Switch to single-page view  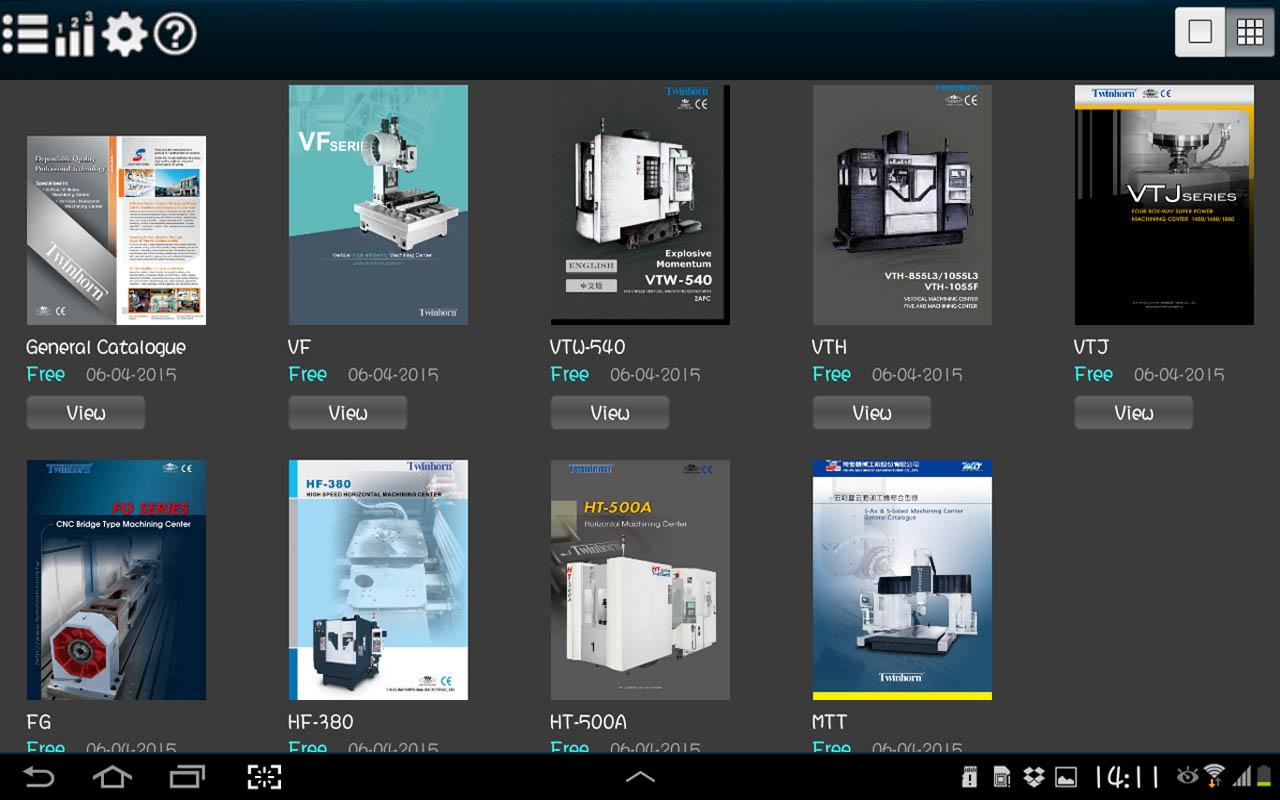tap(1200, 32)
